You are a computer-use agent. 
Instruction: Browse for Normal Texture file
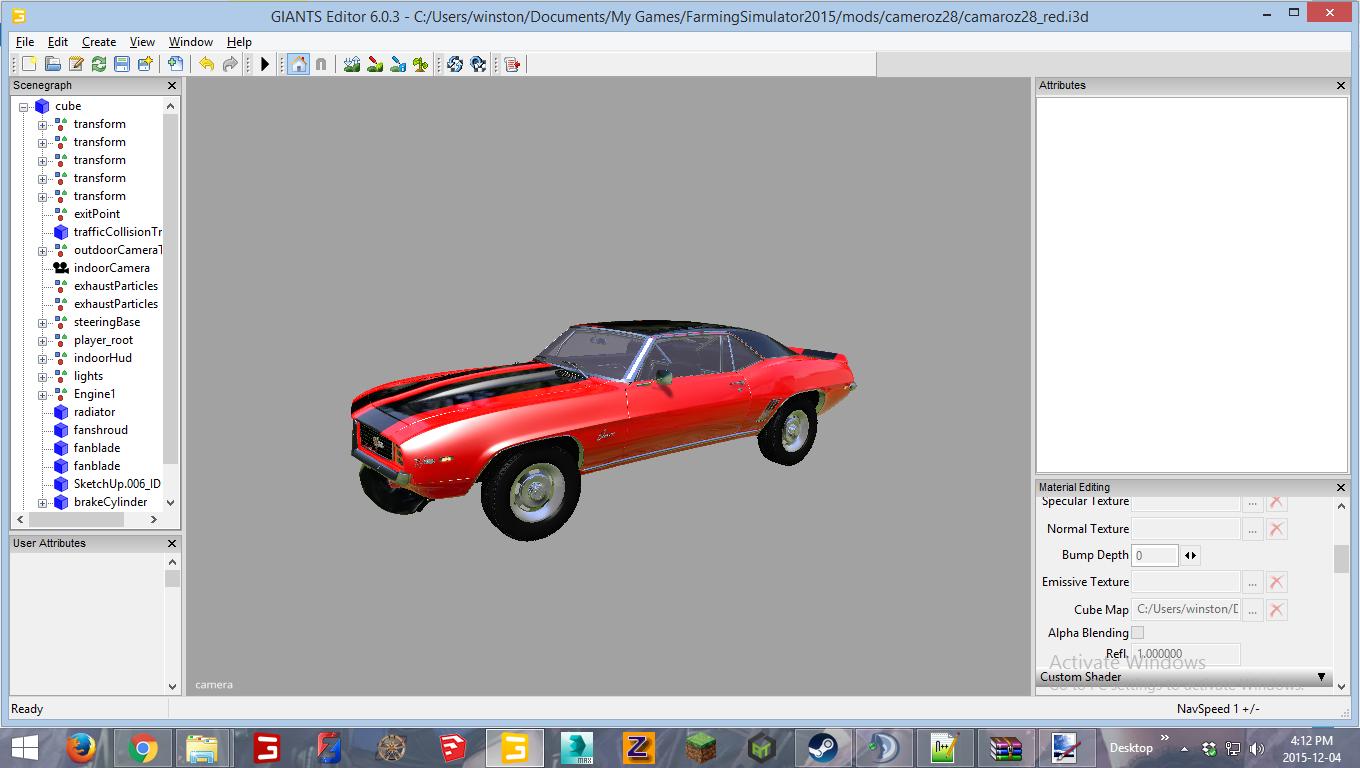(1252, 529)
